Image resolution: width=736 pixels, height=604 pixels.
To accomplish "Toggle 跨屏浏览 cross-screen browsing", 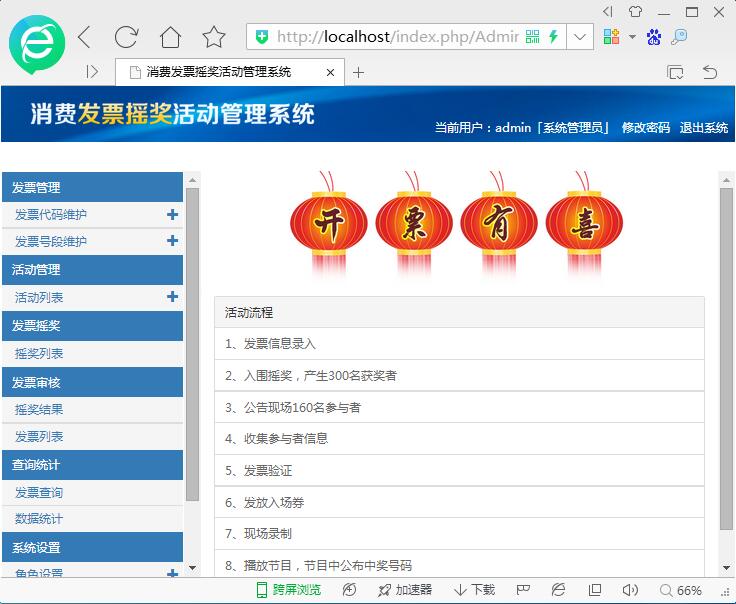I will [288, 590].
